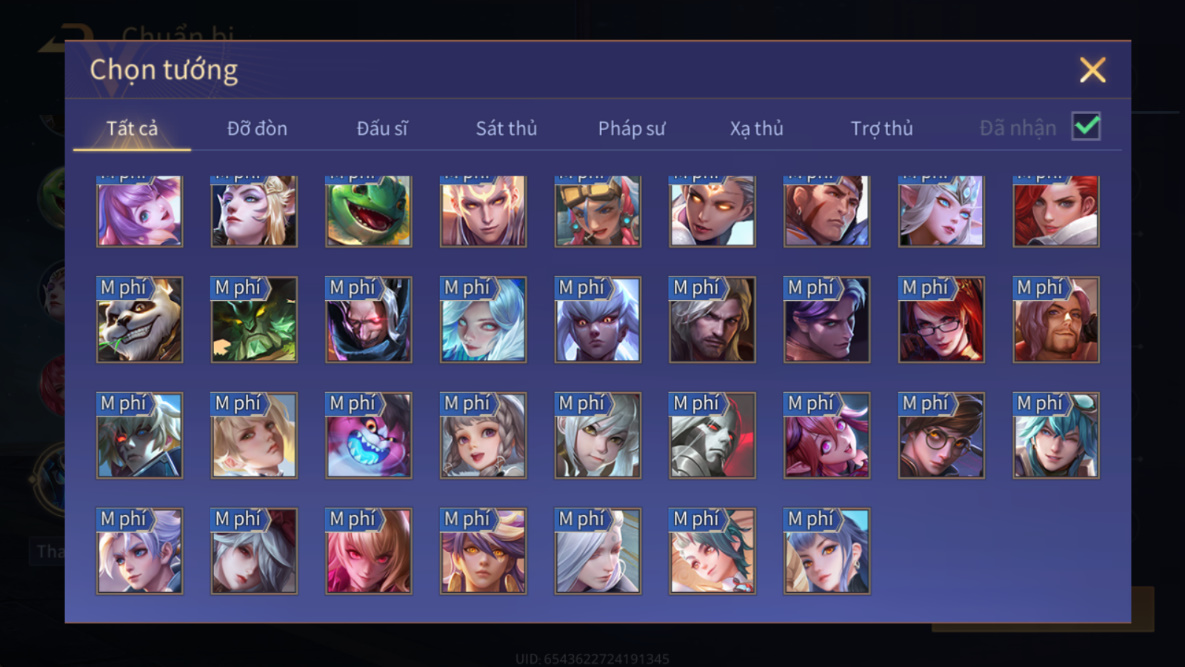Select the Tất cả tab
The width and height of the screenshot is (1185, 667).
132,128
